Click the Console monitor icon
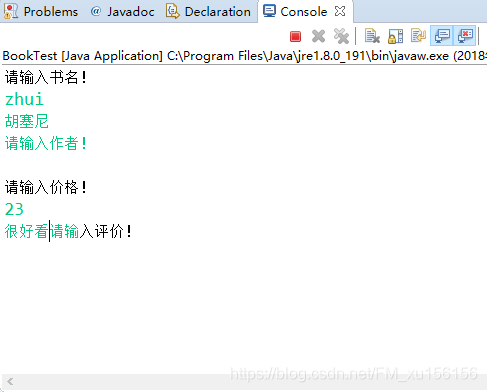 click(269, 11)
